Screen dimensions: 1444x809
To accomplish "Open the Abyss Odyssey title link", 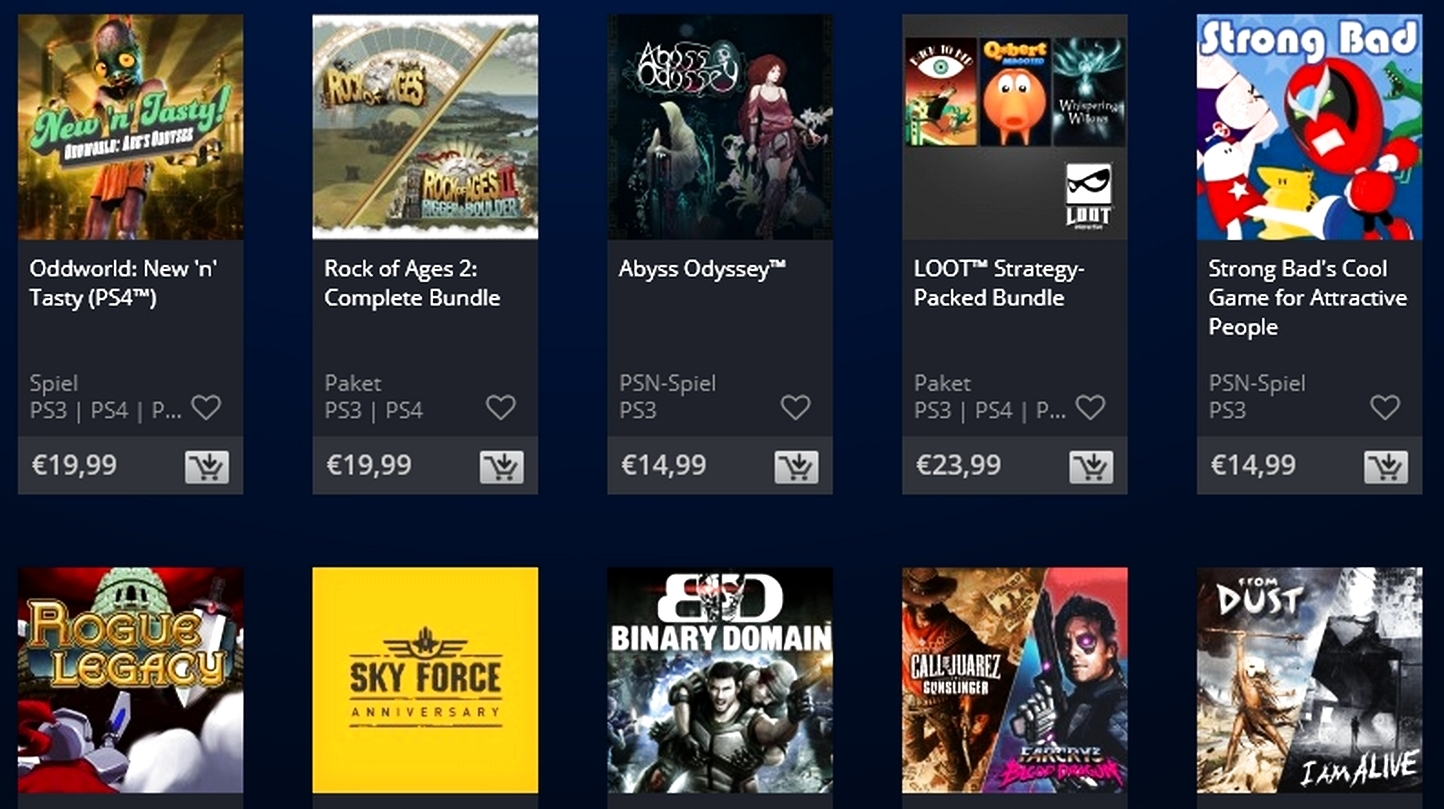I will coord(702,269).
